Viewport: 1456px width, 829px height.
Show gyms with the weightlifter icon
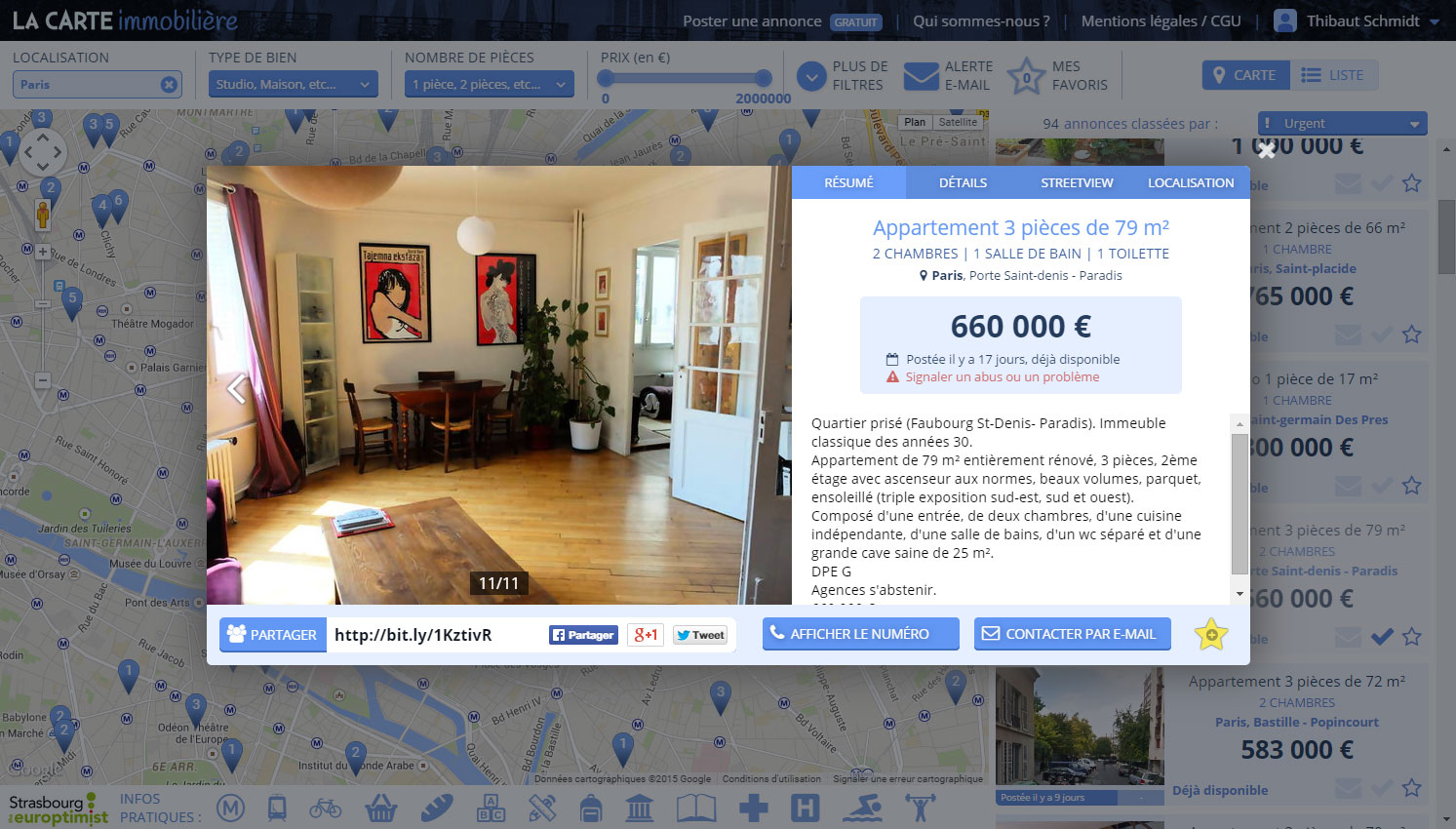coord(920,808)
